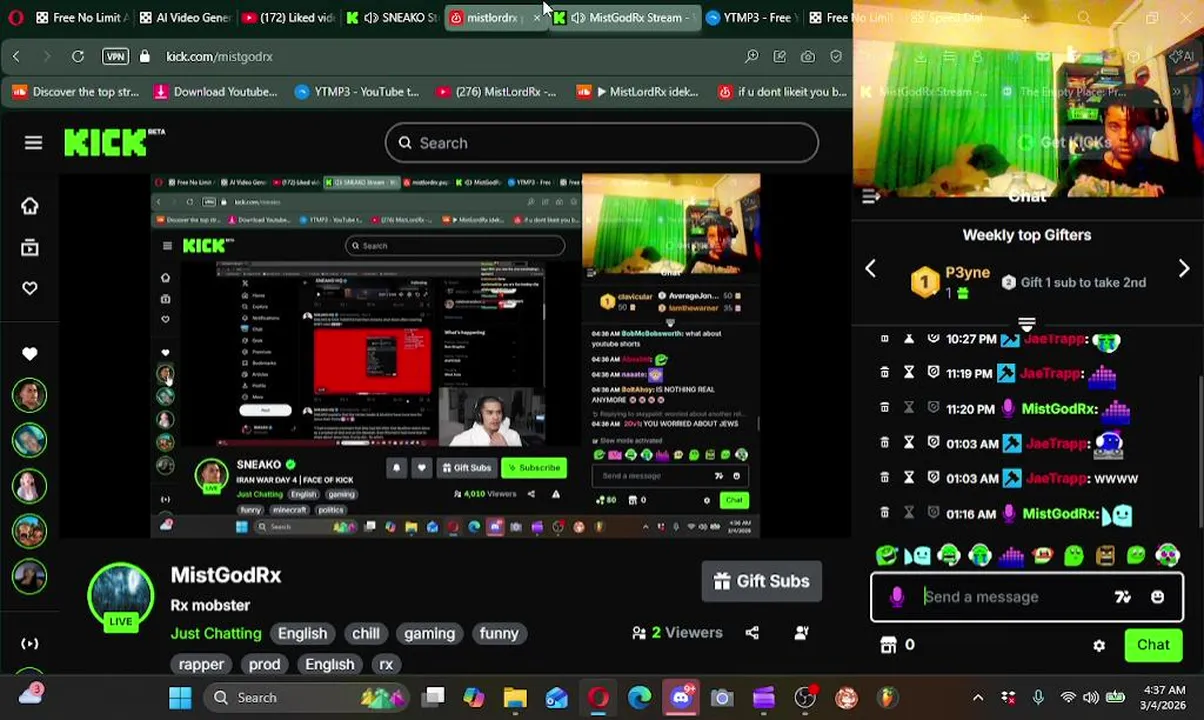Go back in browser

(16, 57)
